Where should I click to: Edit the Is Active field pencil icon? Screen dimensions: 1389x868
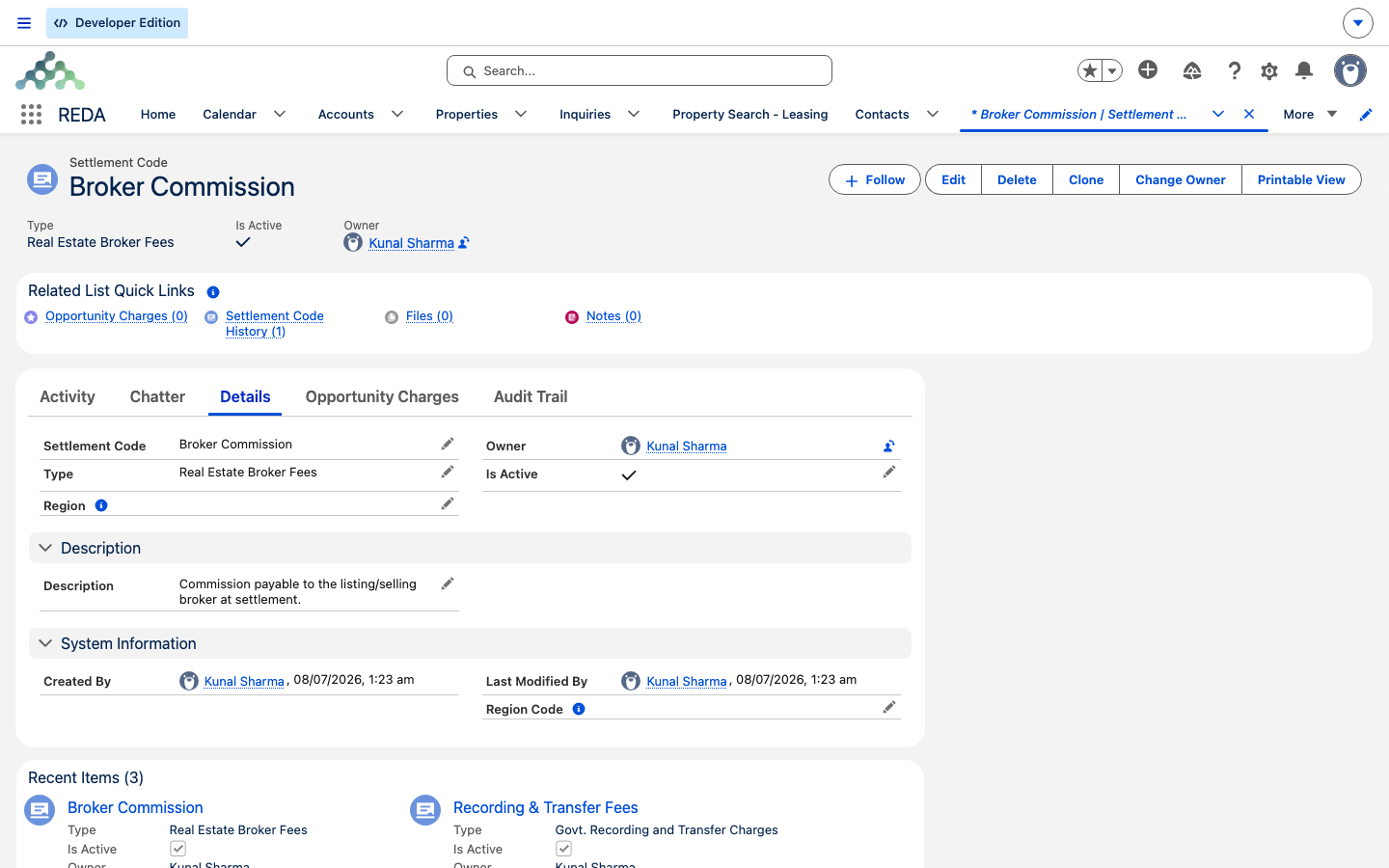tap(889, 472)
